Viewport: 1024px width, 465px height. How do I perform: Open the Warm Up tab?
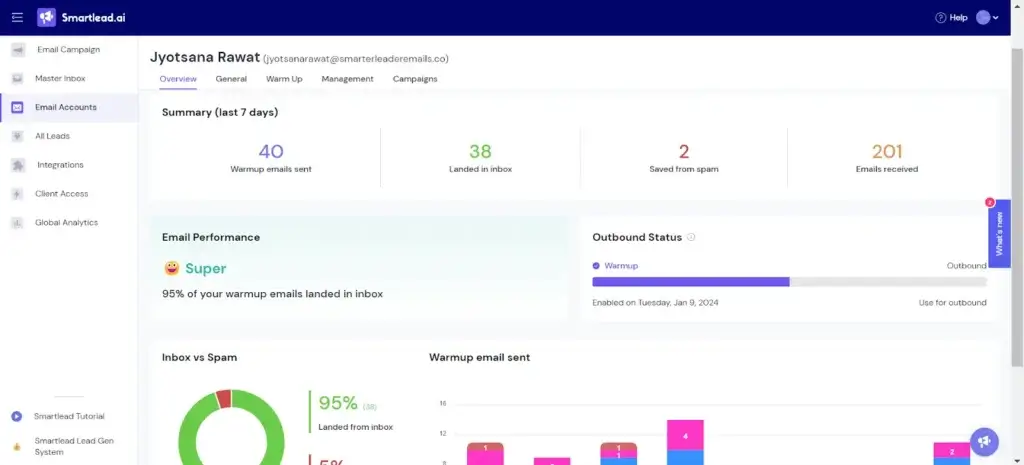(284, 78)
